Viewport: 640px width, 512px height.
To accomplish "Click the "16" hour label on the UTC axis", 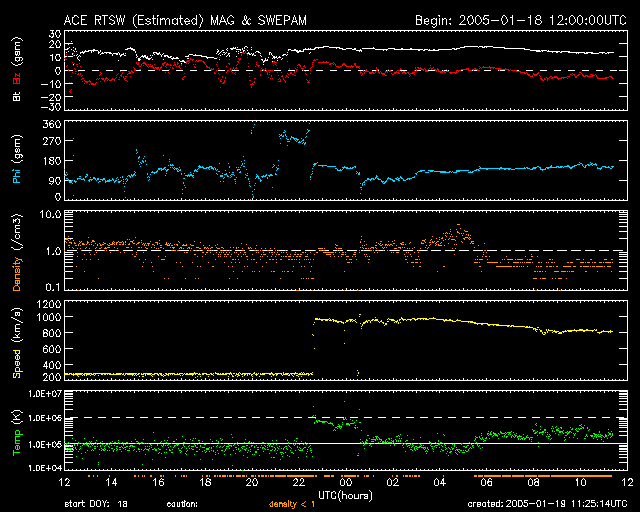I will tap(158, 483).
